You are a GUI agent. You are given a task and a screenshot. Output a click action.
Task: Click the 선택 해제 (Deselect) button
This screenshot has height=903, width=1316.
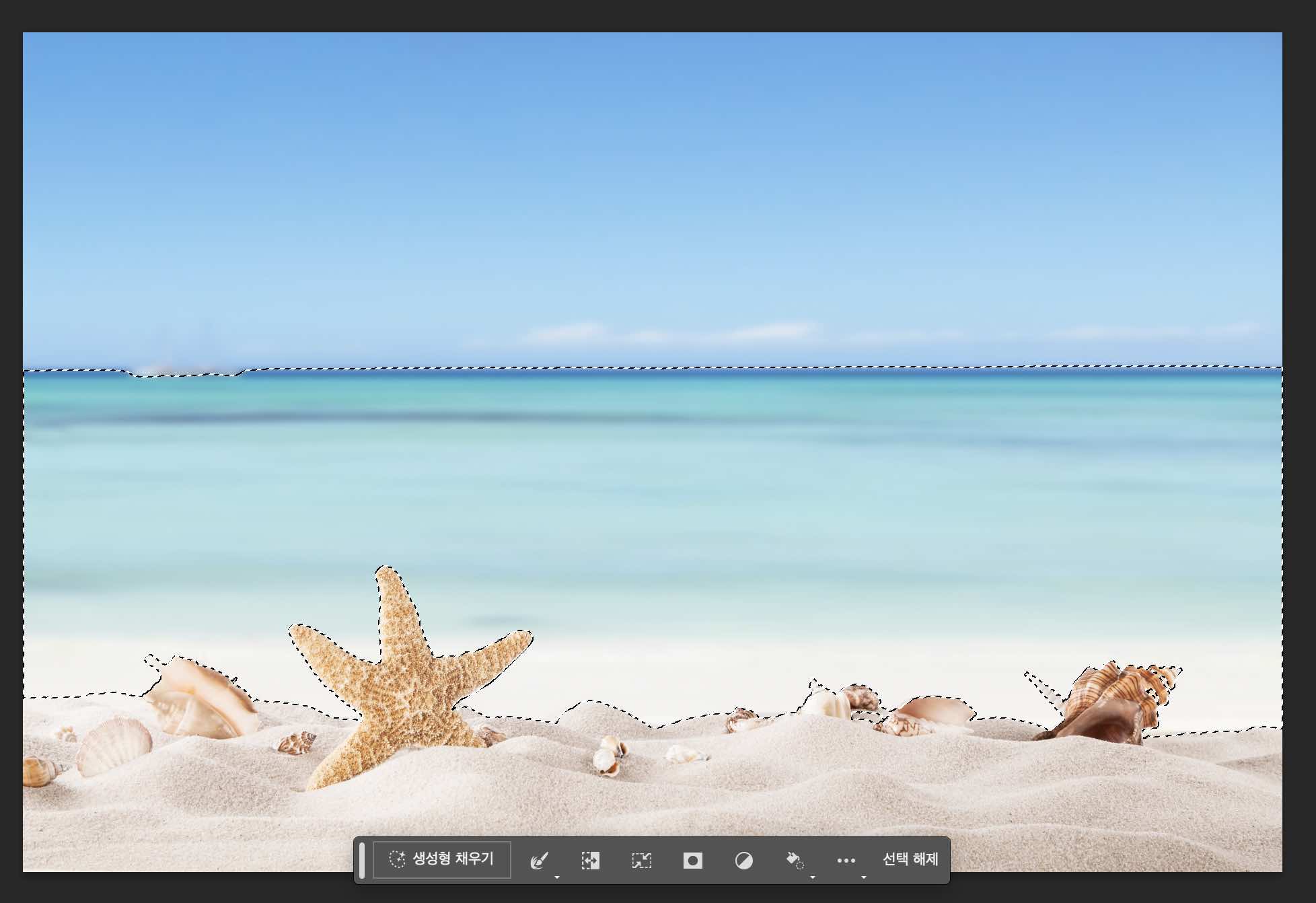pyautogui.click(x=910, y=859)
